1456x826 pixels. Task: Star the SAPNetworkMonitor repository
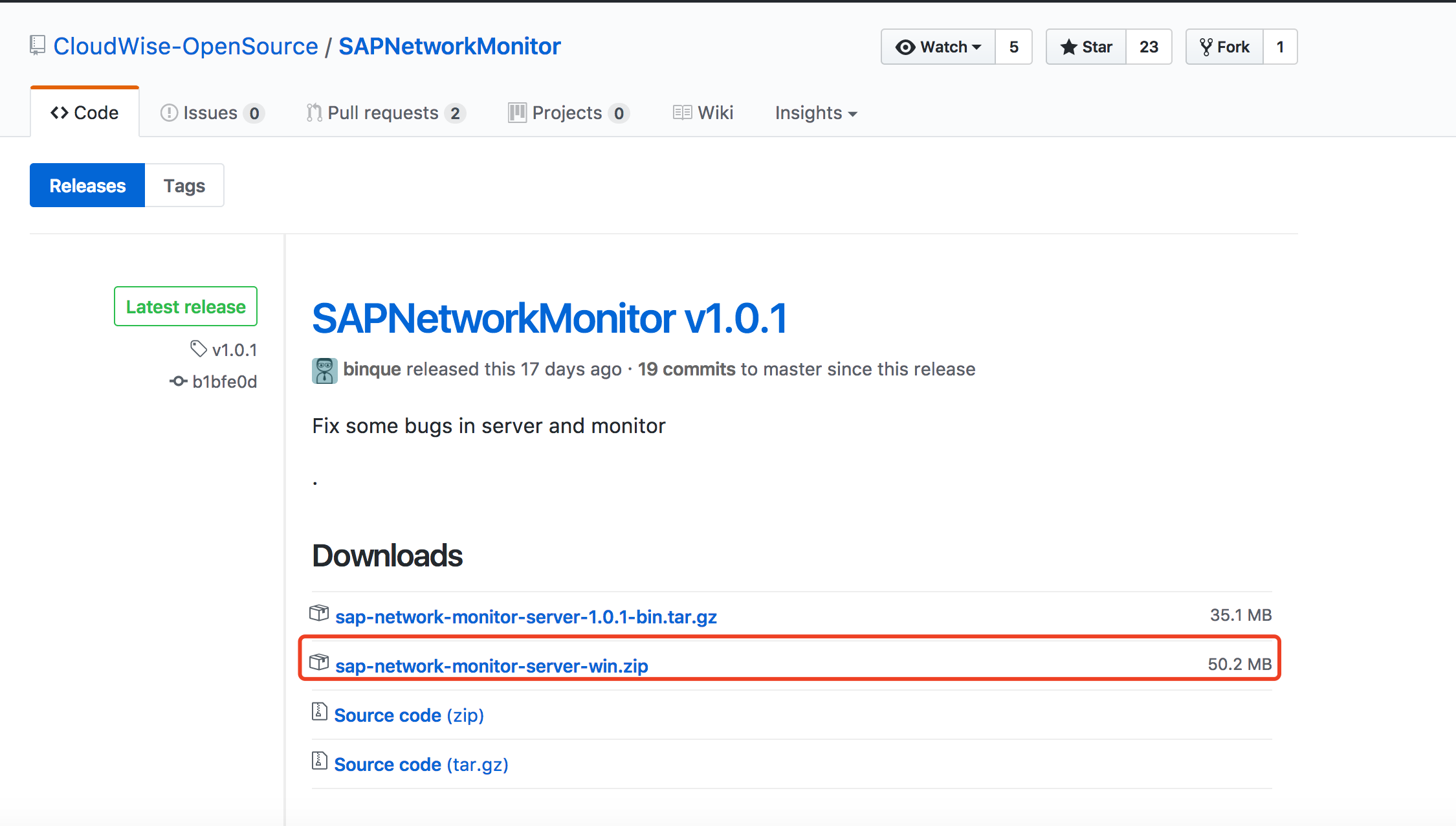tap(1086, 47)
